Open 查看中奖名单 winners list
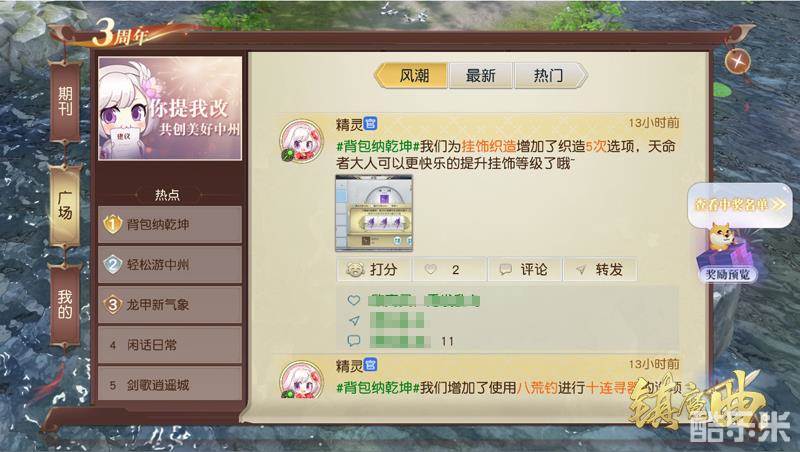 click(740, 205)
